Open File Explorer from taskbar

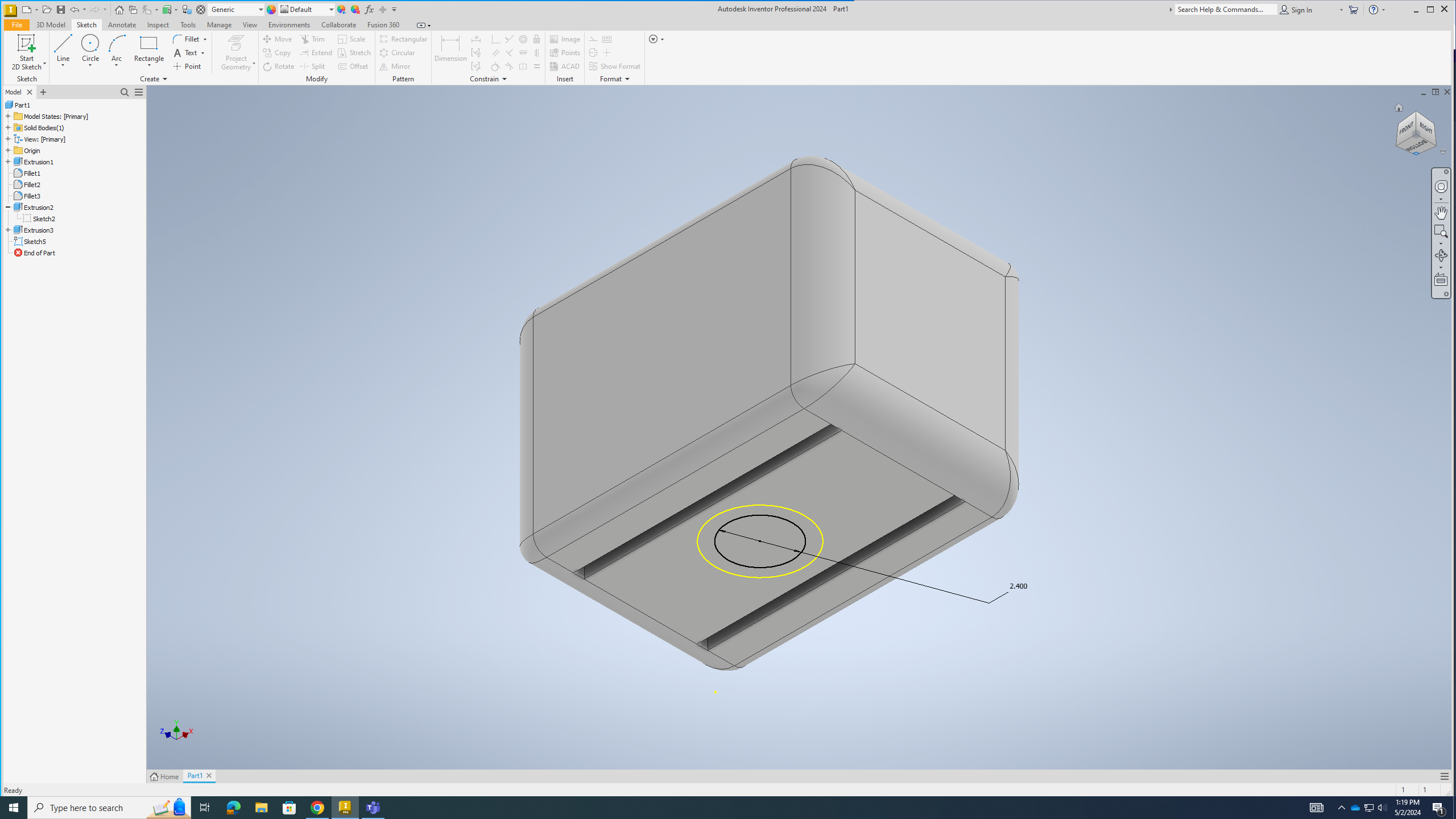pos(261,808)
